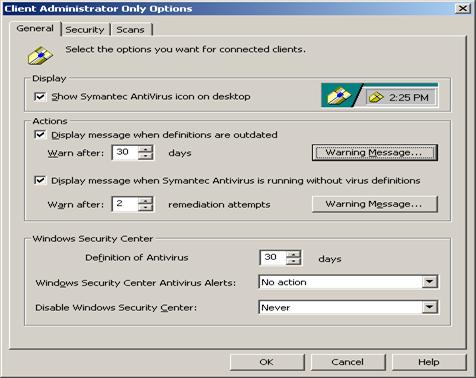Click the 'Windows Security Center Antivirus Alerts:' label
The width and height of the screenshot is (476, 378).
(136, 283)
